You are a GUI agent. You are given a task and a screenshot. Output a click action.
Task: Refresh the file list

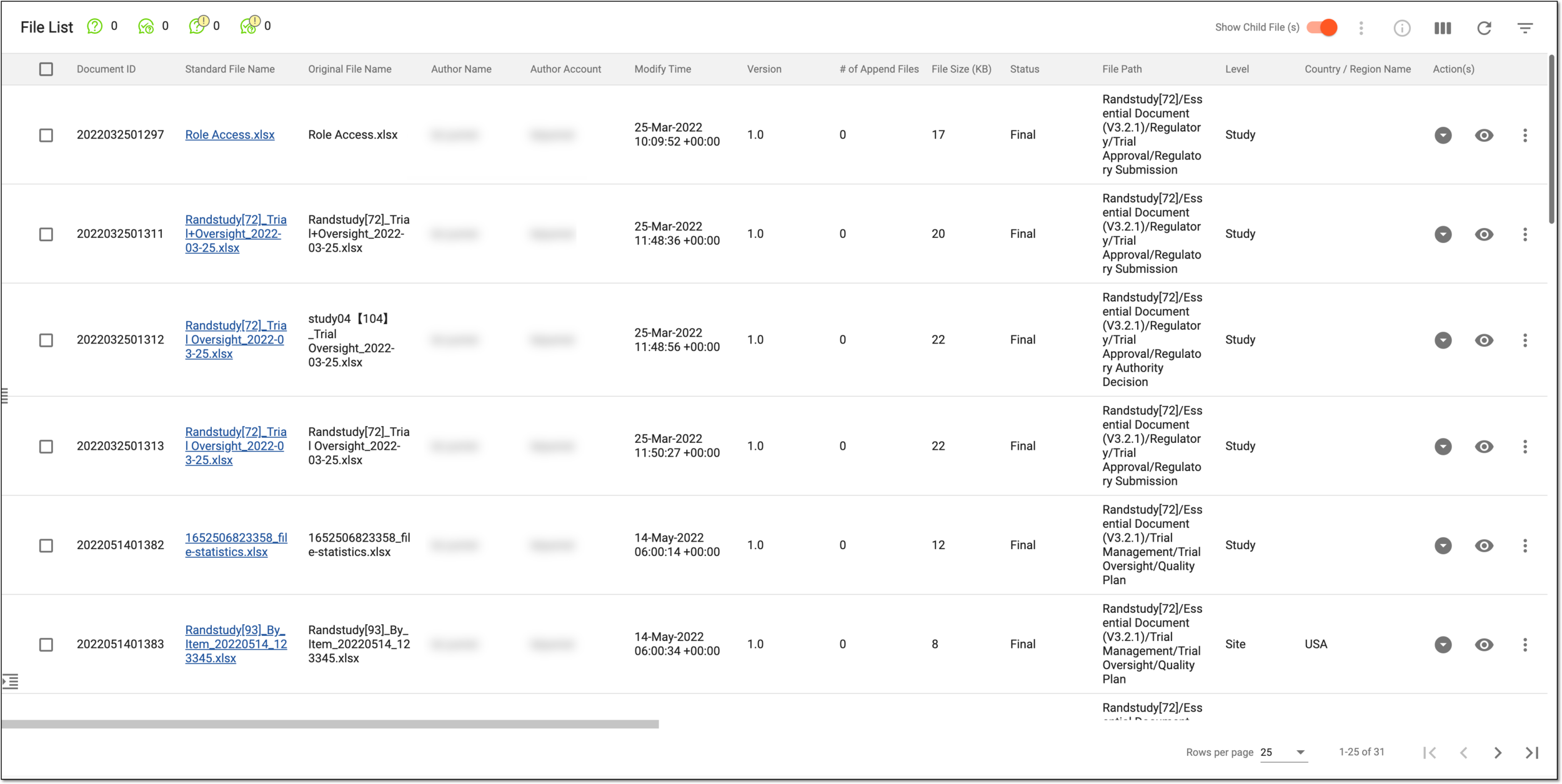click(x=1484, y=28)
